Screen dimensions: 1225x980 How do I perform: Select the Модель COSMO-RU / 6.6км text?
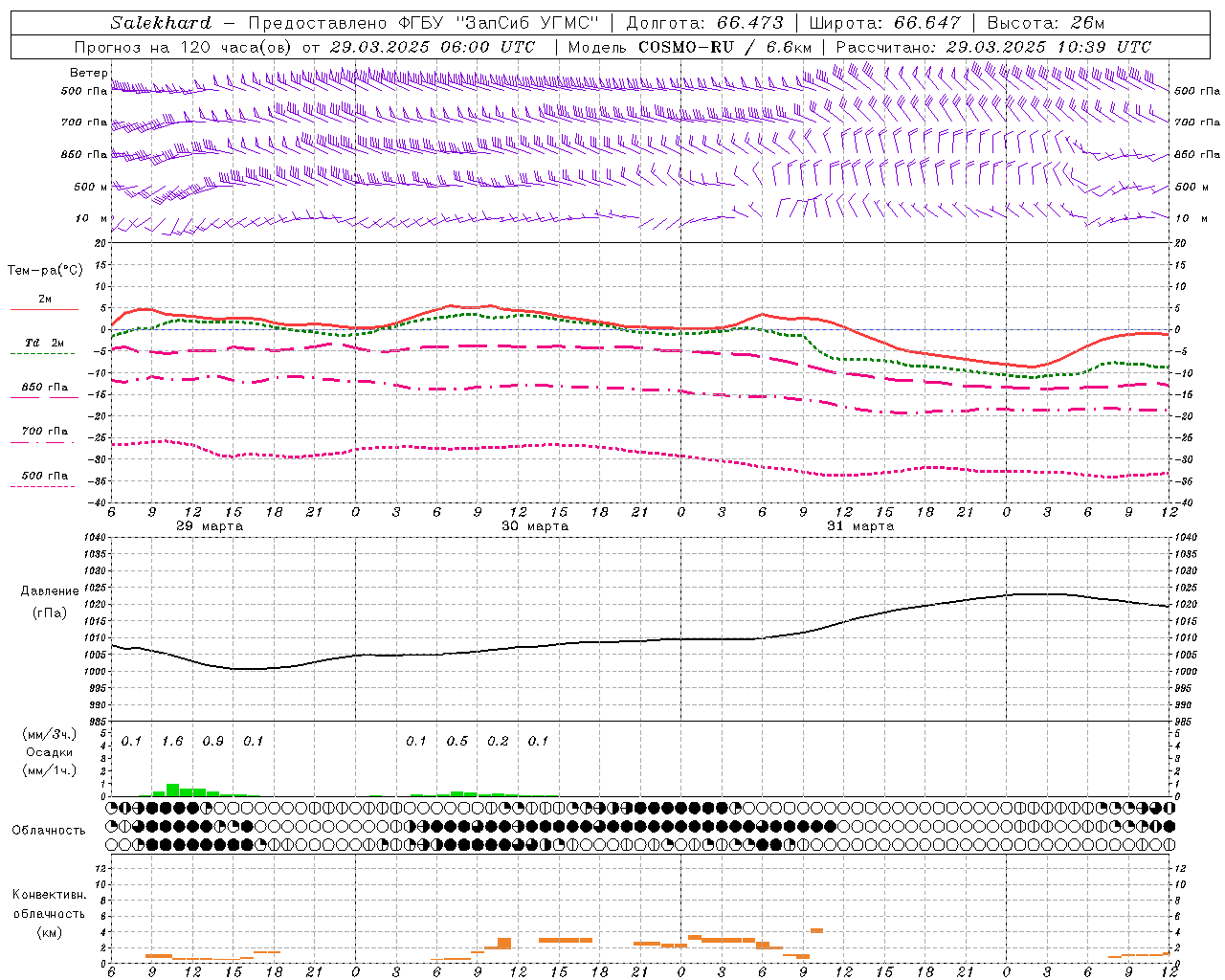click(690, 47)
